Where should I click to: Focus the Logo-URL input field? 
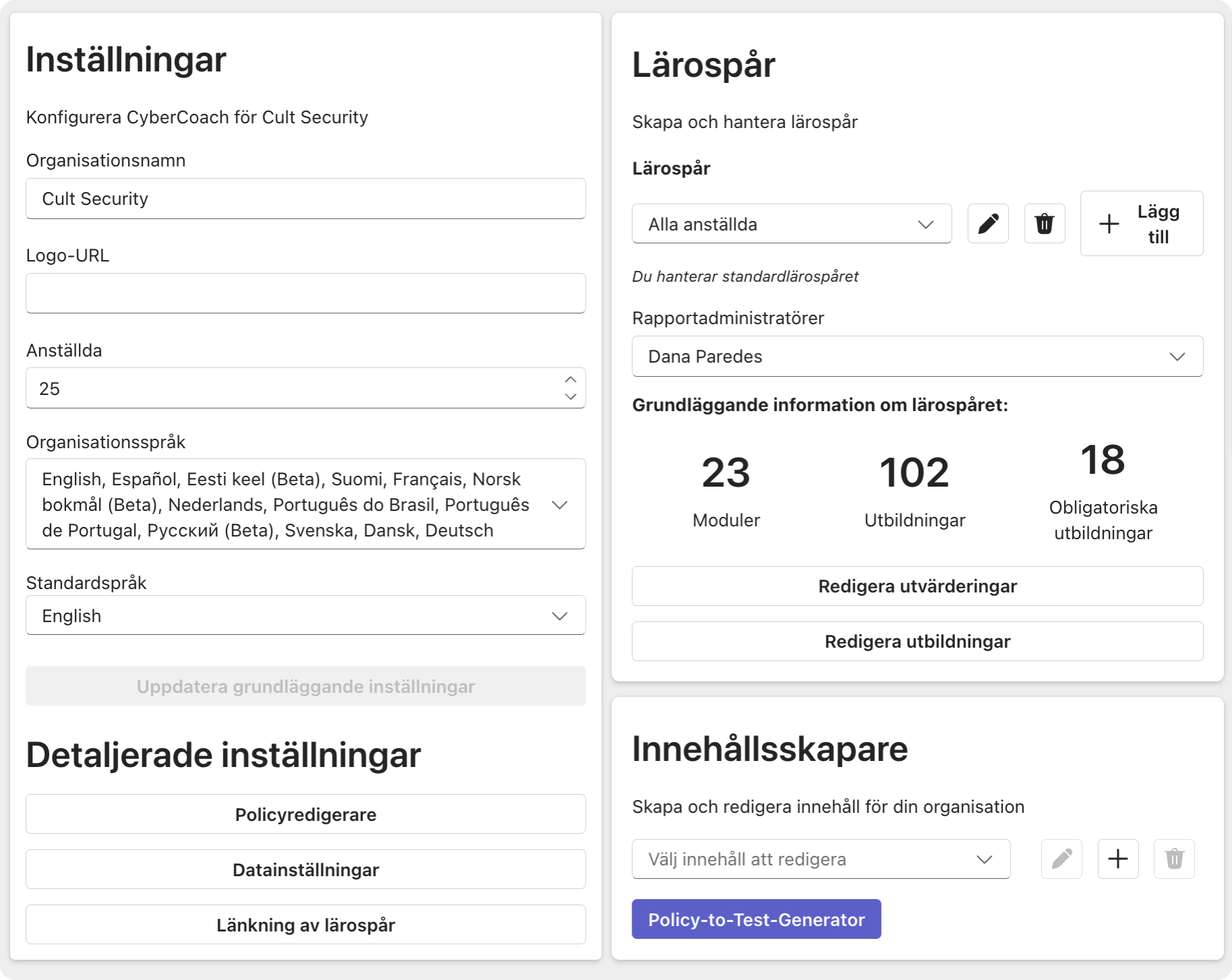point(305,293)
